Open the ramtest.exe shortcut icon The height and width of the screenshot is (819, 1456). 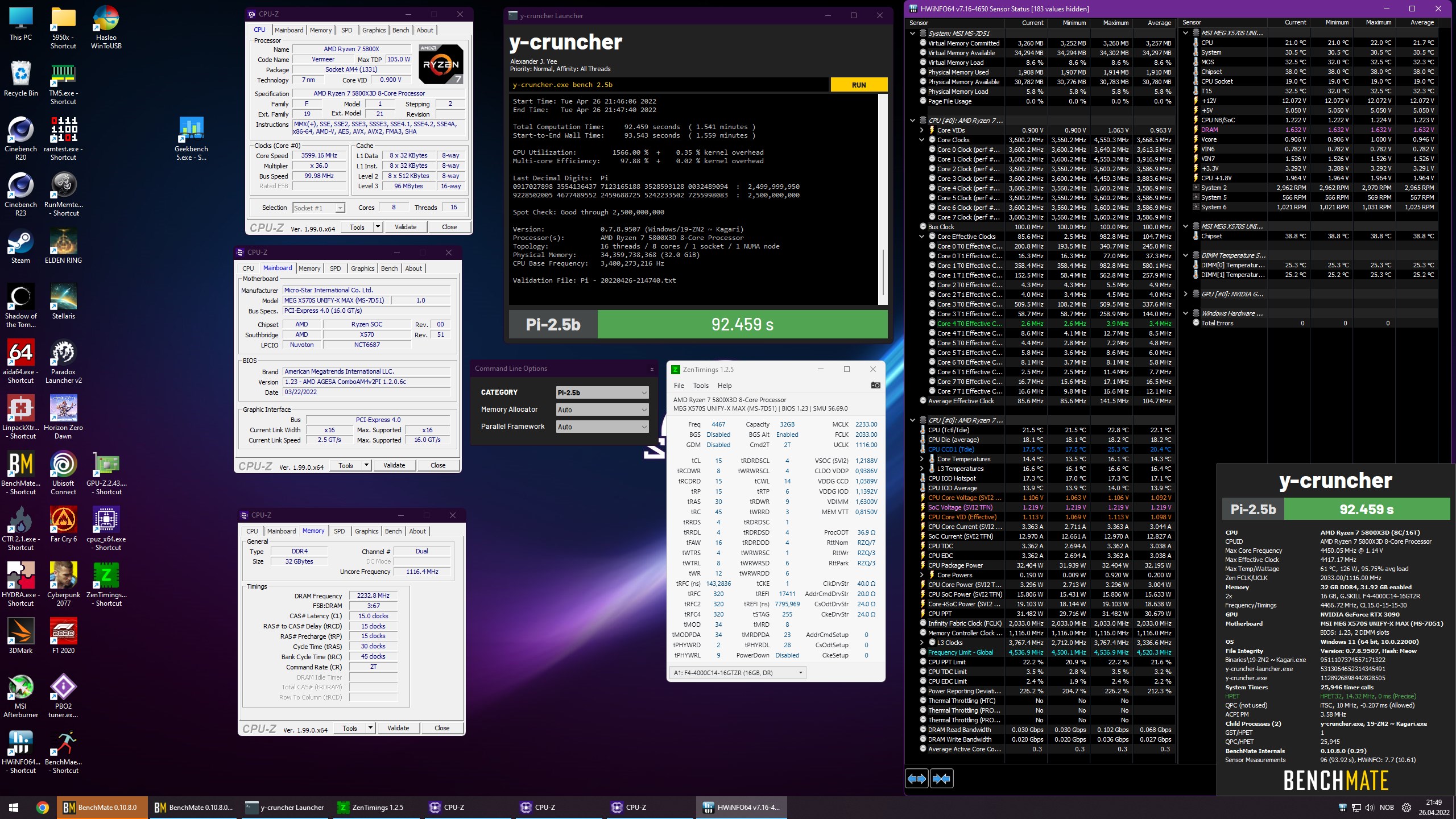[63, 138]
